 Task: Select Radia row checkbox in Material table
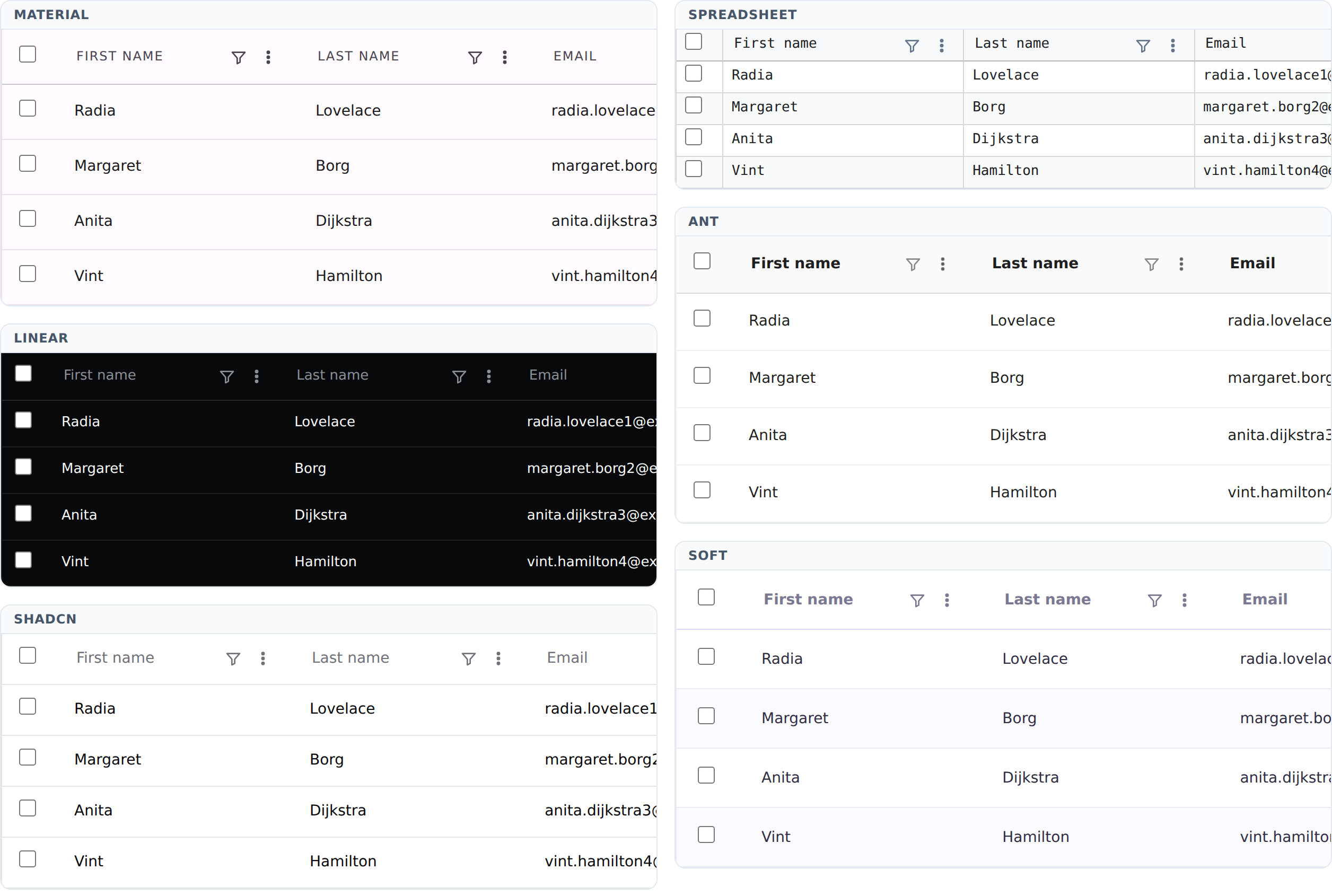tap(28, 109)
